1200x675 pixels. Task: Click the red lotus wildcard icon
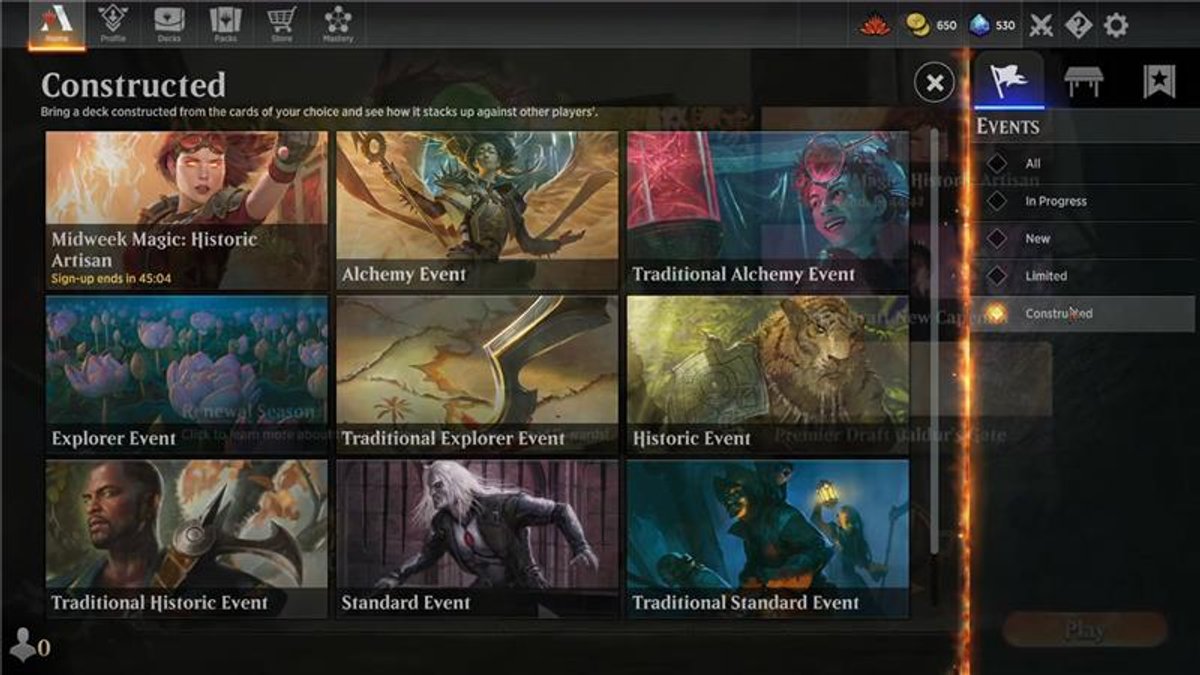tap(875, 25)
